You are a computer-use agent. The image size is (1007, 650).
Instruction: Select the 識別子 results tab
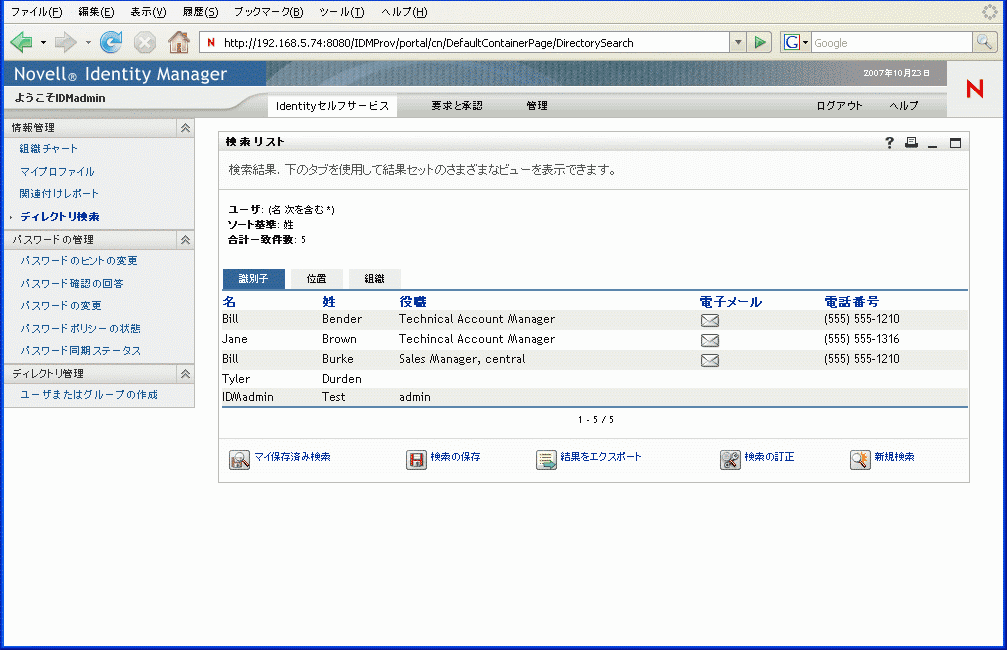pyautogui.click(x=254, y=279)
